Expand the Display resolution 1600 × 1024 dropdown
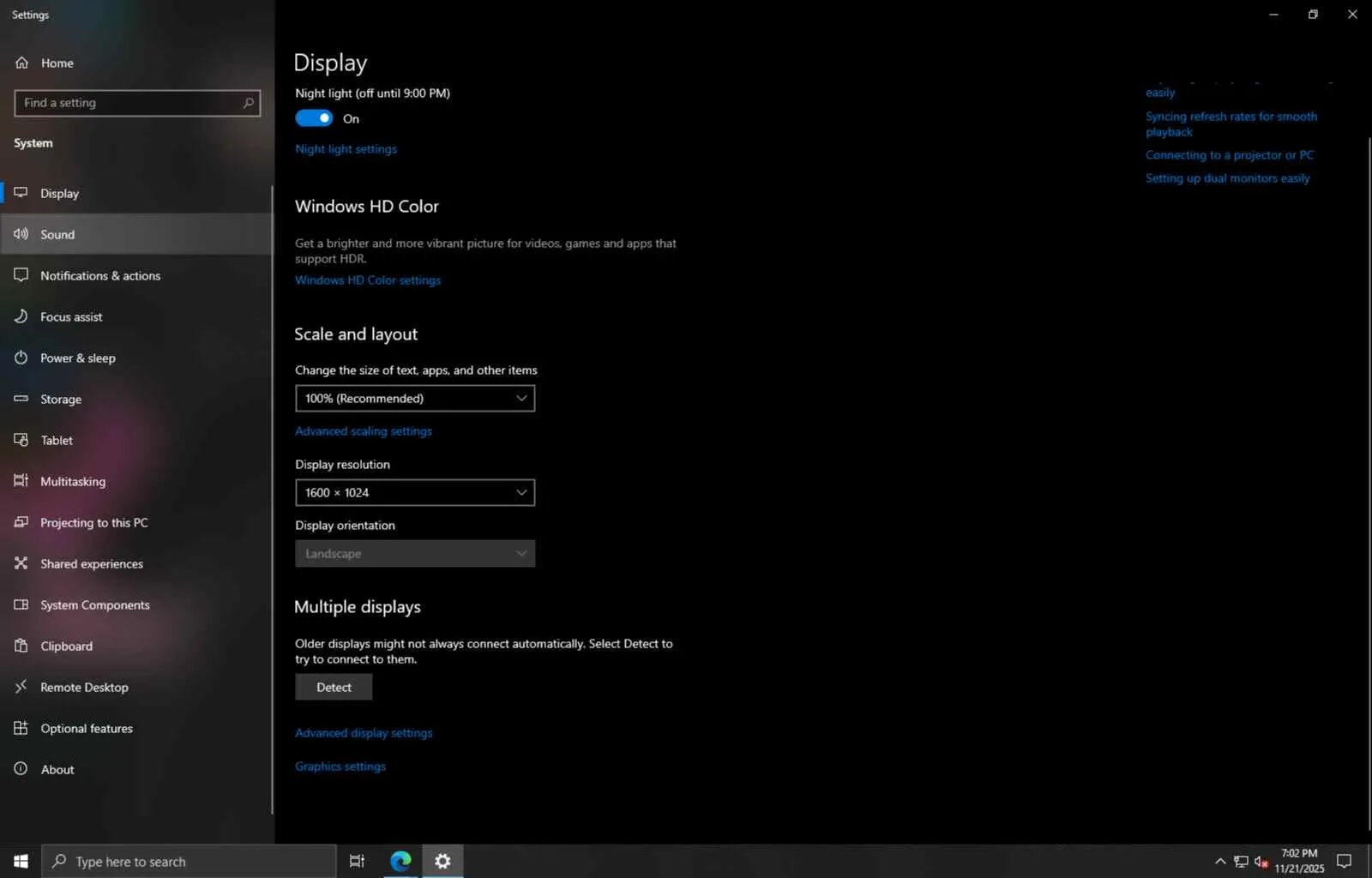 415,492
